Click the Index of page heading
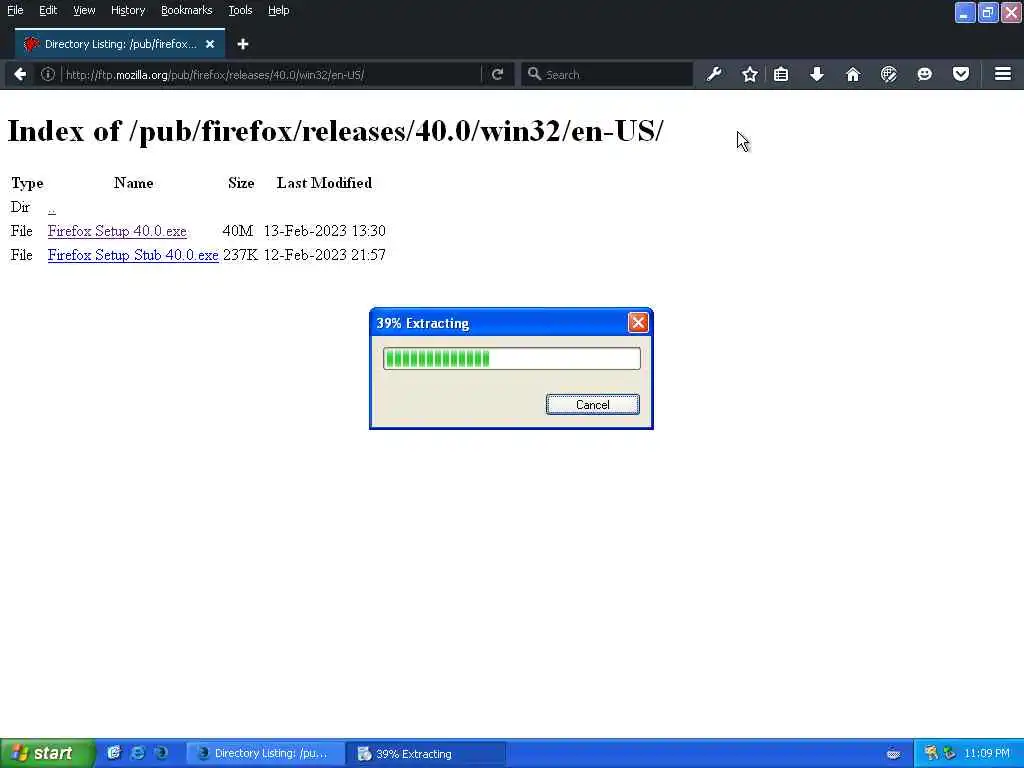Image resolution: width=1024 pixels, height=768 pixels. click(x=336, y=131)
